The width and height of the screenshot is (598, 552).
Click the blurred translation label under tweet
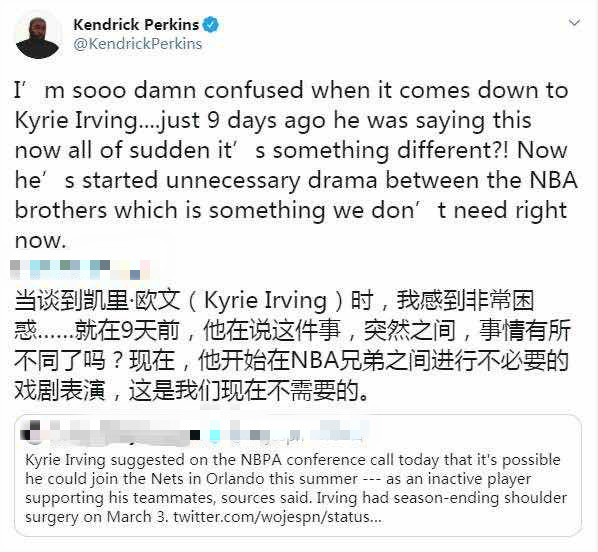80,269
